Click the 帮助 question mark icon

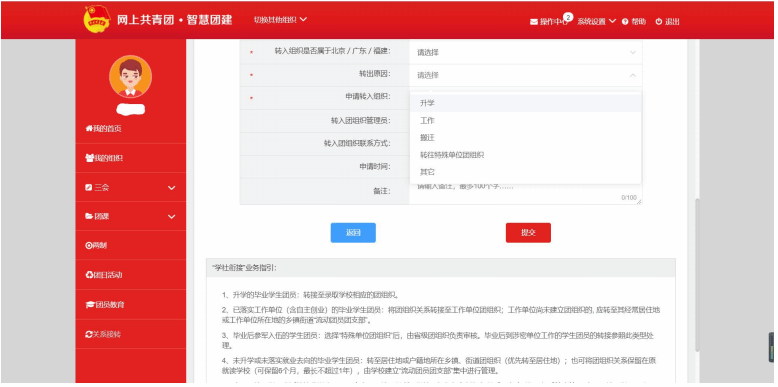click(625, 22)
